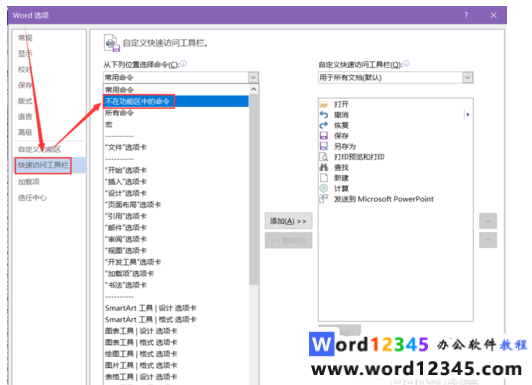This screenshot has width=532, height=385.
Task: Choose "审阅"选项卡 from the list
Action: point(176,239)
